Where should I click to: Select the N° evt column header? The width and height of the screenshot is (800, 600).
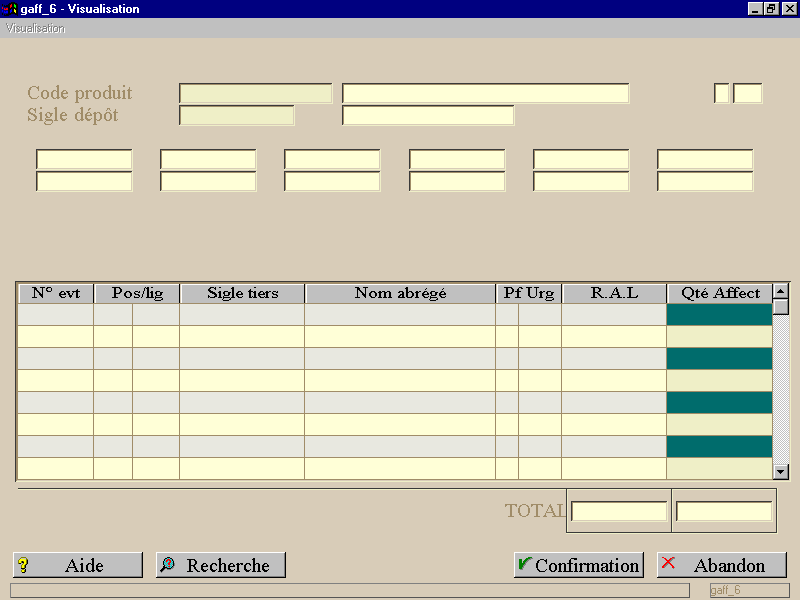click(x=56, y=293)
